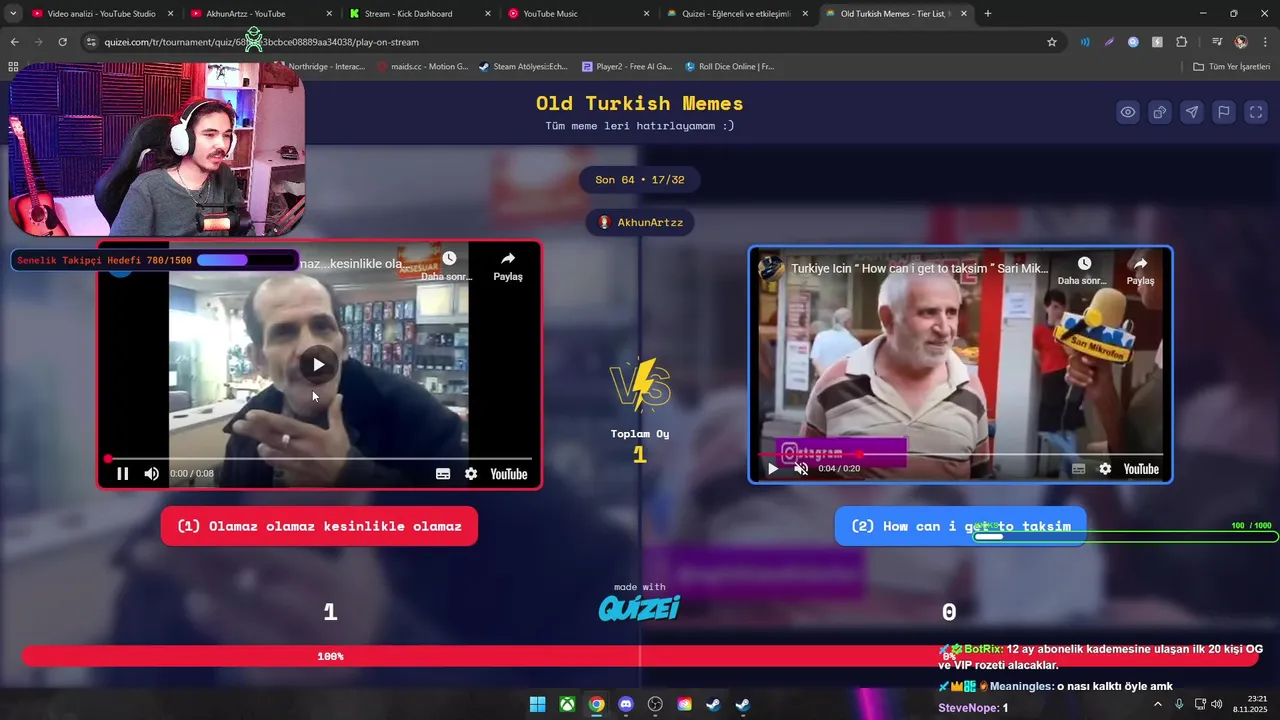Switch to YouTube Music tab

(x=578, y=14)
